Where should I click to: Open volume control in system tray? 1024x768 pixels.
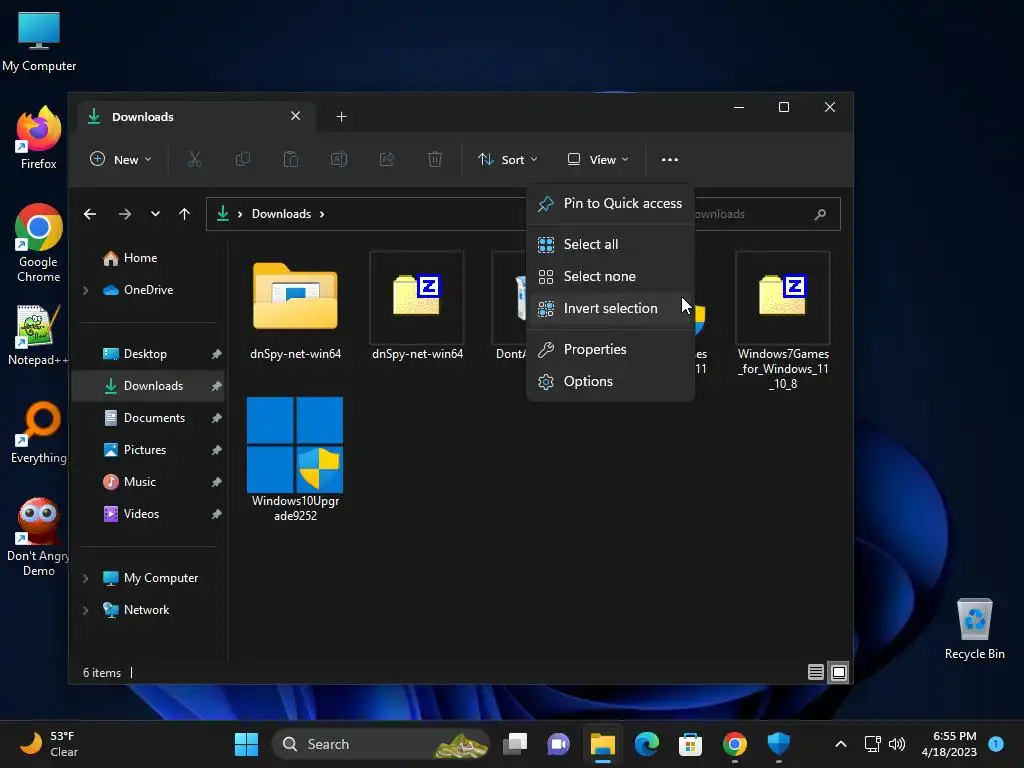pos(897,744)
